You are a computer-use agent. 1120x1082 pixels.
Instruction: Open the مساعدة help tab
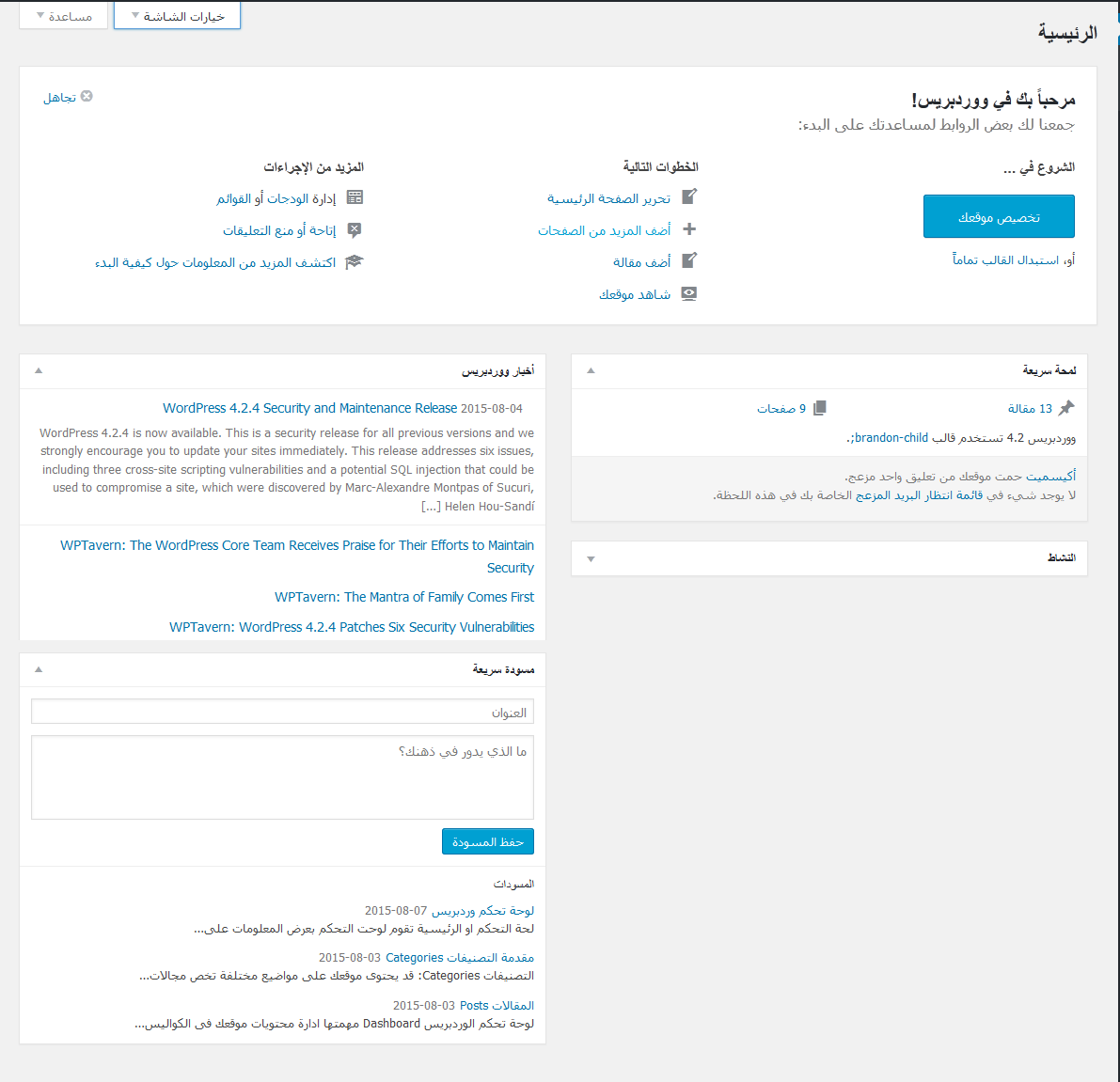pyautogui.click(x=64, y=16)
